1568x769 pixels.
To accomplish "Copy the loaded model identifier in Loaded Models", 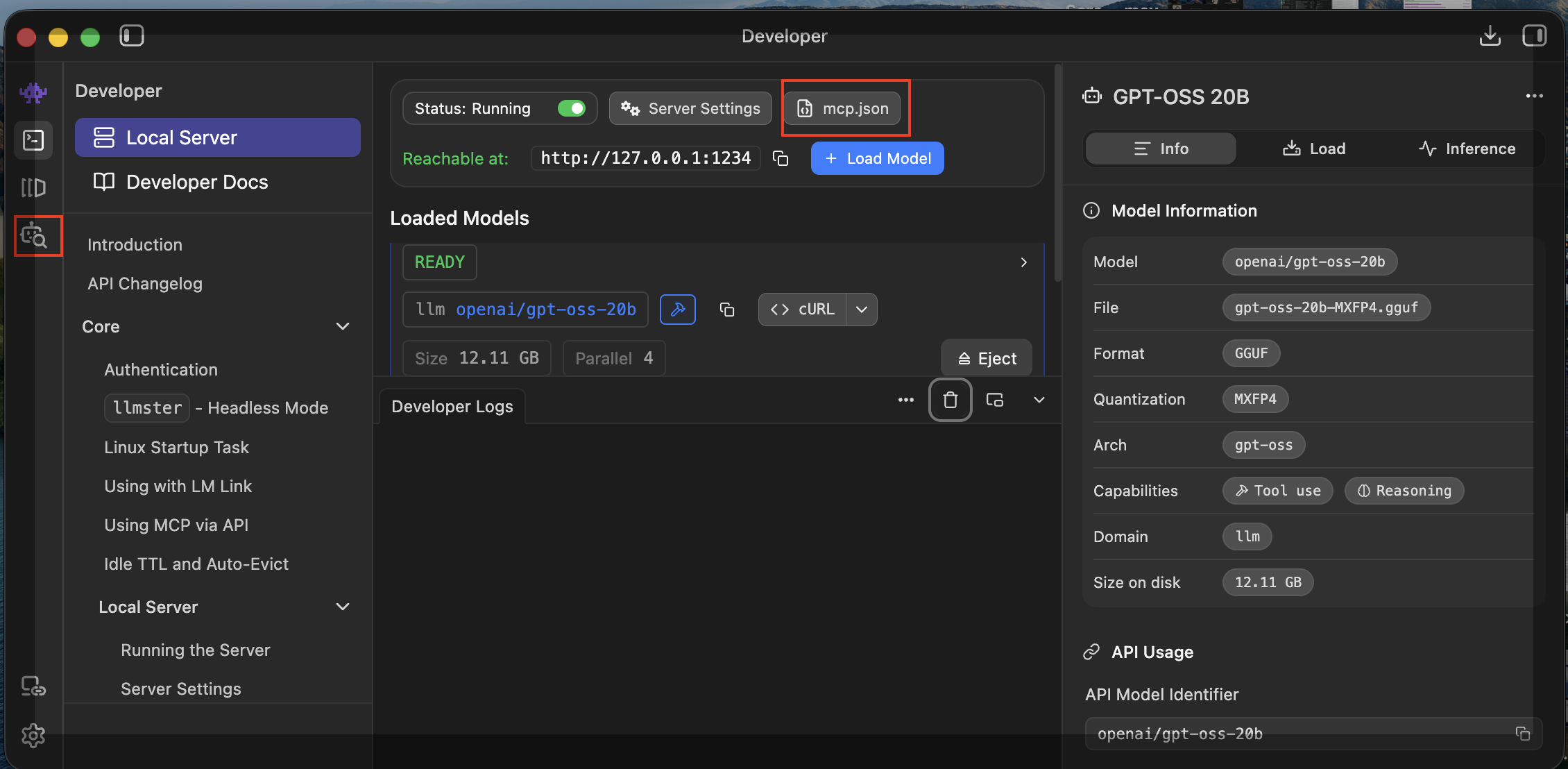I will [x=727, y=310].
